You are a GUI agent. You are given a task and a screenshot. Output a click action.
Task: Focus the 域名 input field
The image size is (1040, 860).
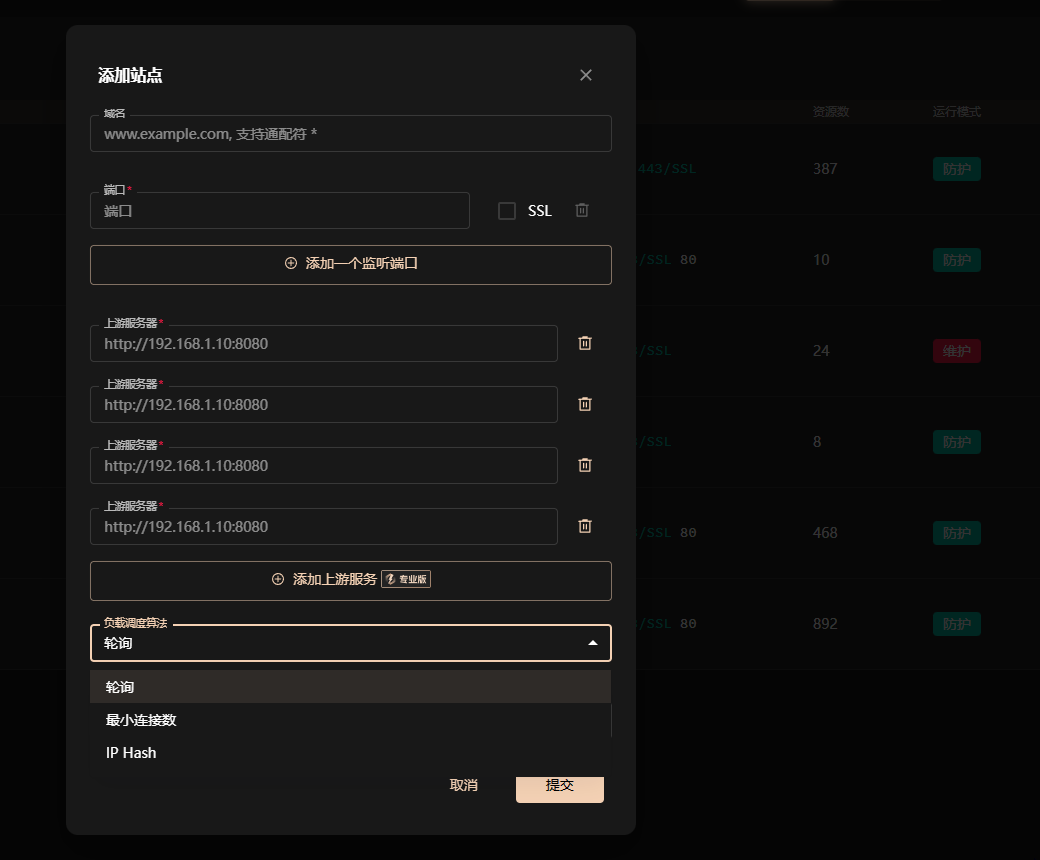coord(351,134)
